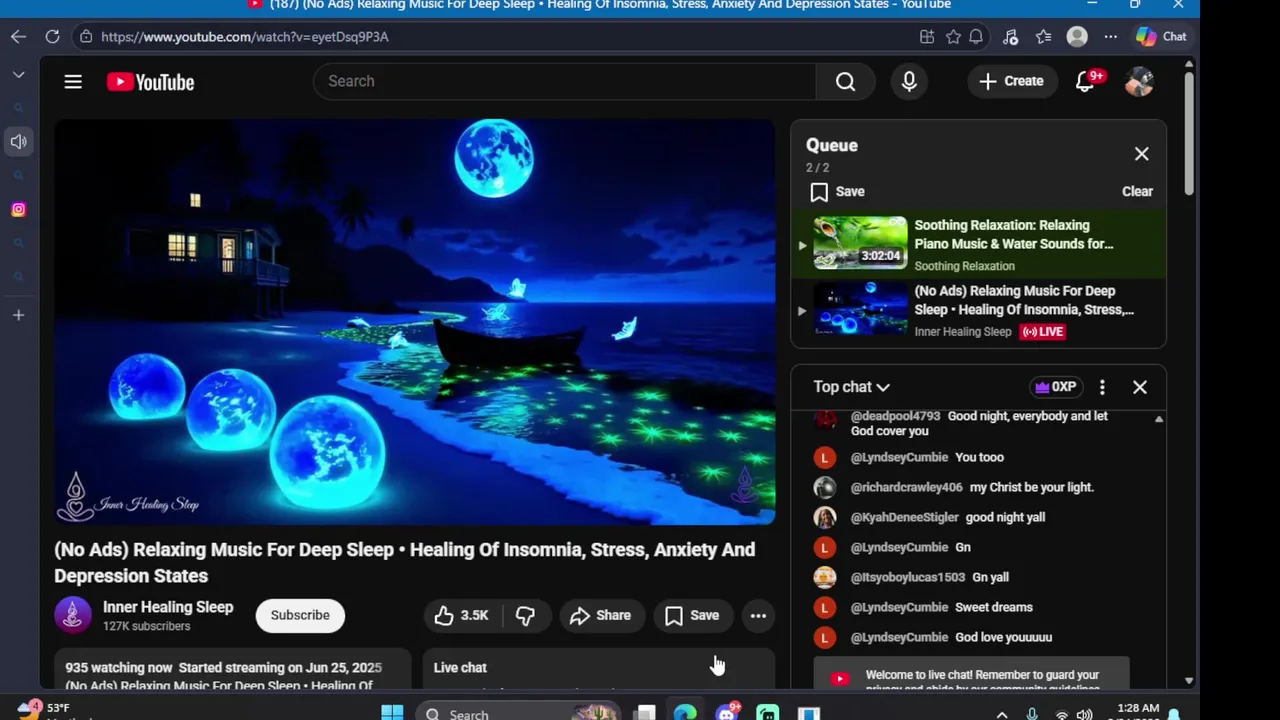
Task: Select the 'God love youuuuu' chat message
Action: tap(1003, 638)
